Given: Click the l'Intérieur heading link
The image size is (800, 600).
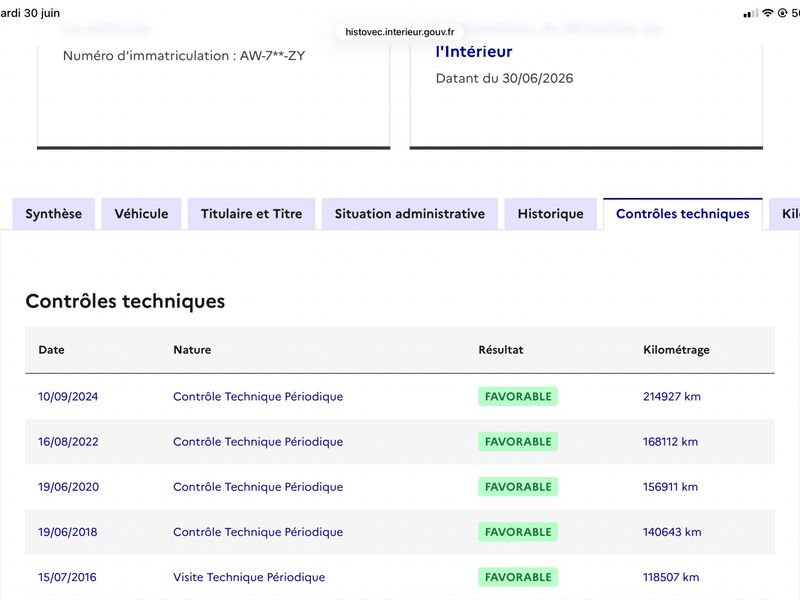Looking at the screenshot, I should 473,52.
